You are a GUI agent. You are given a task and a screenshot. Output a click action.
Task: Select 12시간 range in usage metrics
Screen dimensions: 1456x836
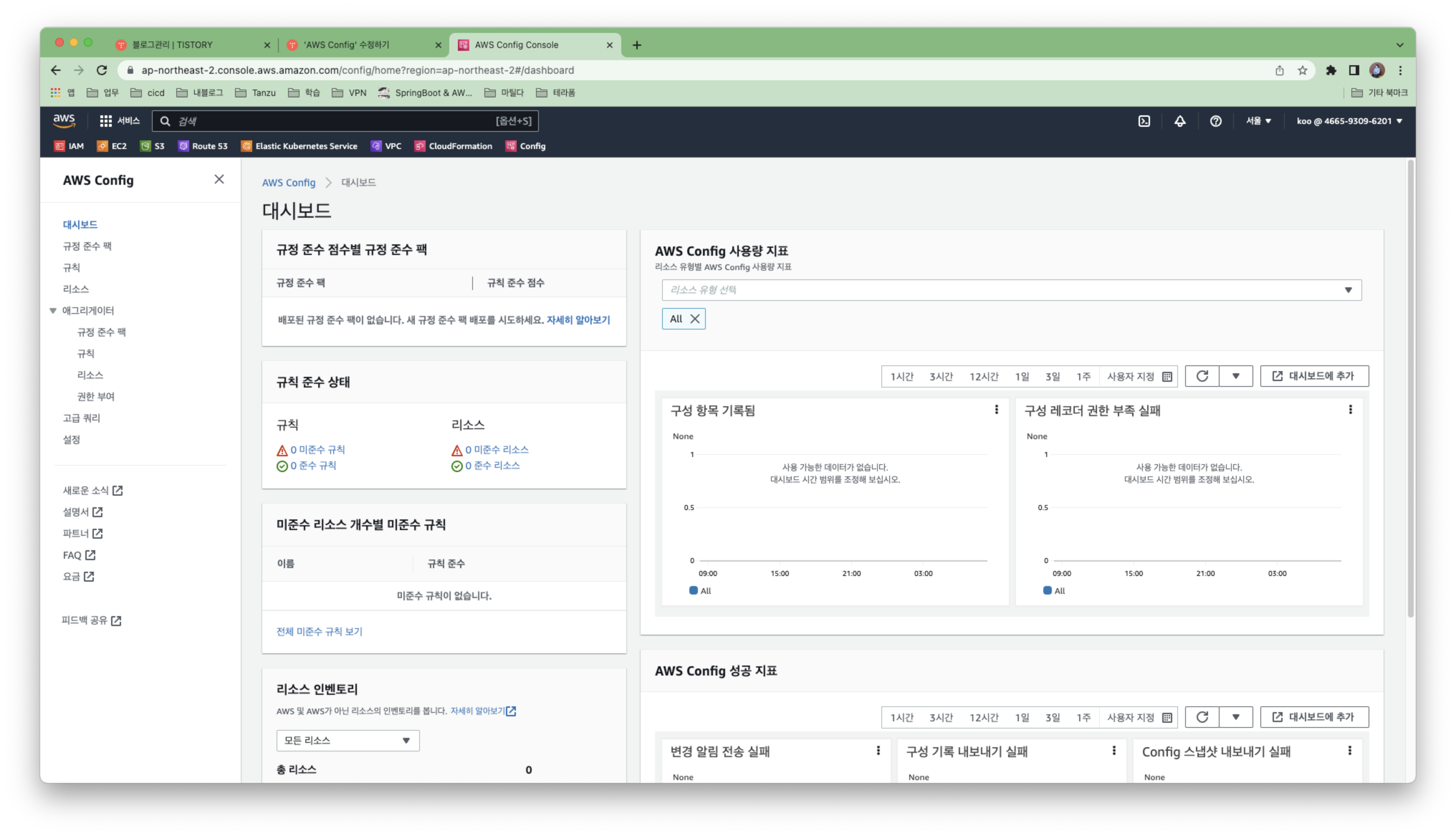click(x=983, y=377)
